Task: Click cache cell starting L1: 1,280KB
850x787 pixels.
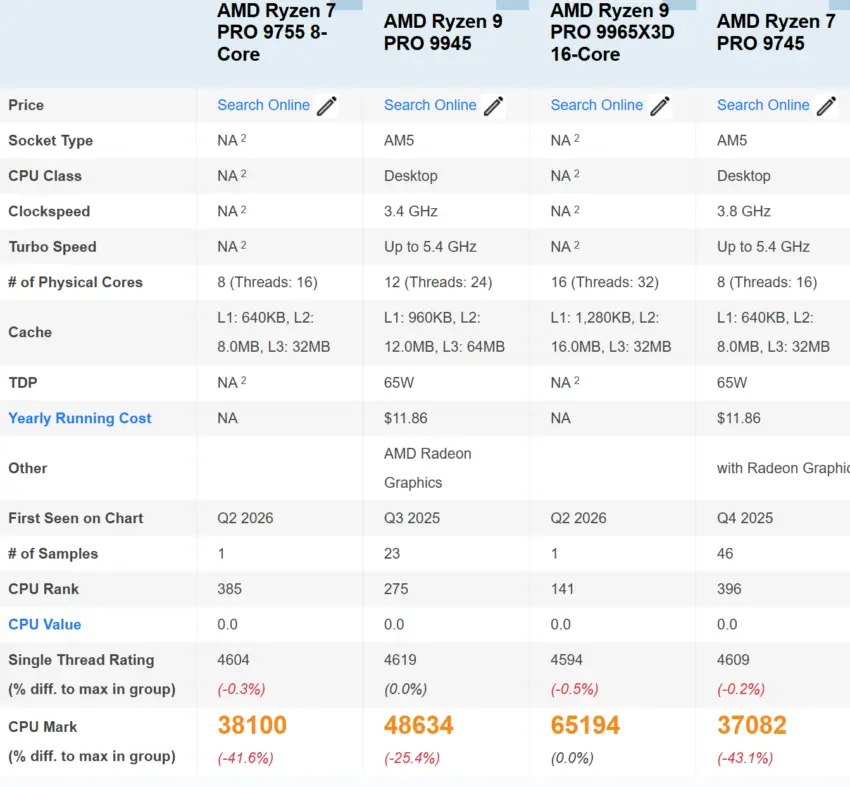Action: click(611, 332)
